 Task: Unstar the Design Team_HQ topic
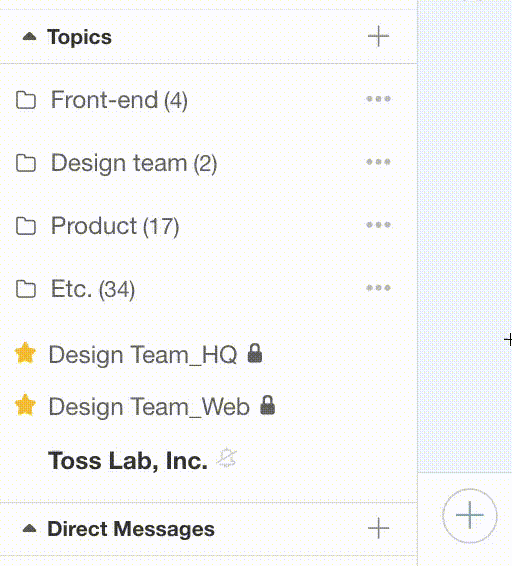25,353
